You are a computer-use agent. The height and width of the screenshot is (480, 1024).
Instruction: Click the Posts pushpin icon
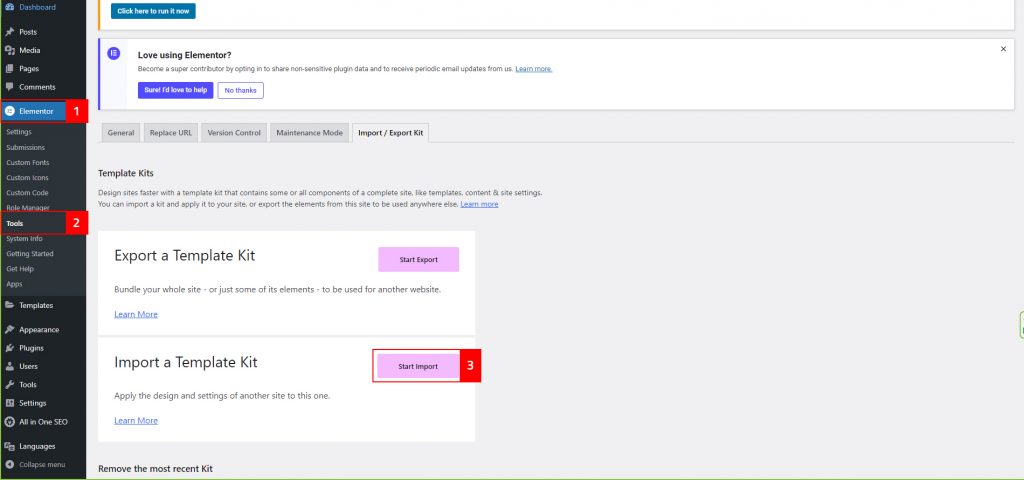[x=9, y=32]
